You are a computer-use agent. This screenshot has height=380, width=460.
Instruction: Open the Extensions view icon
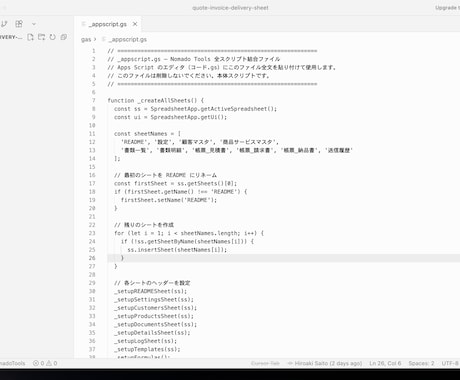19,24
